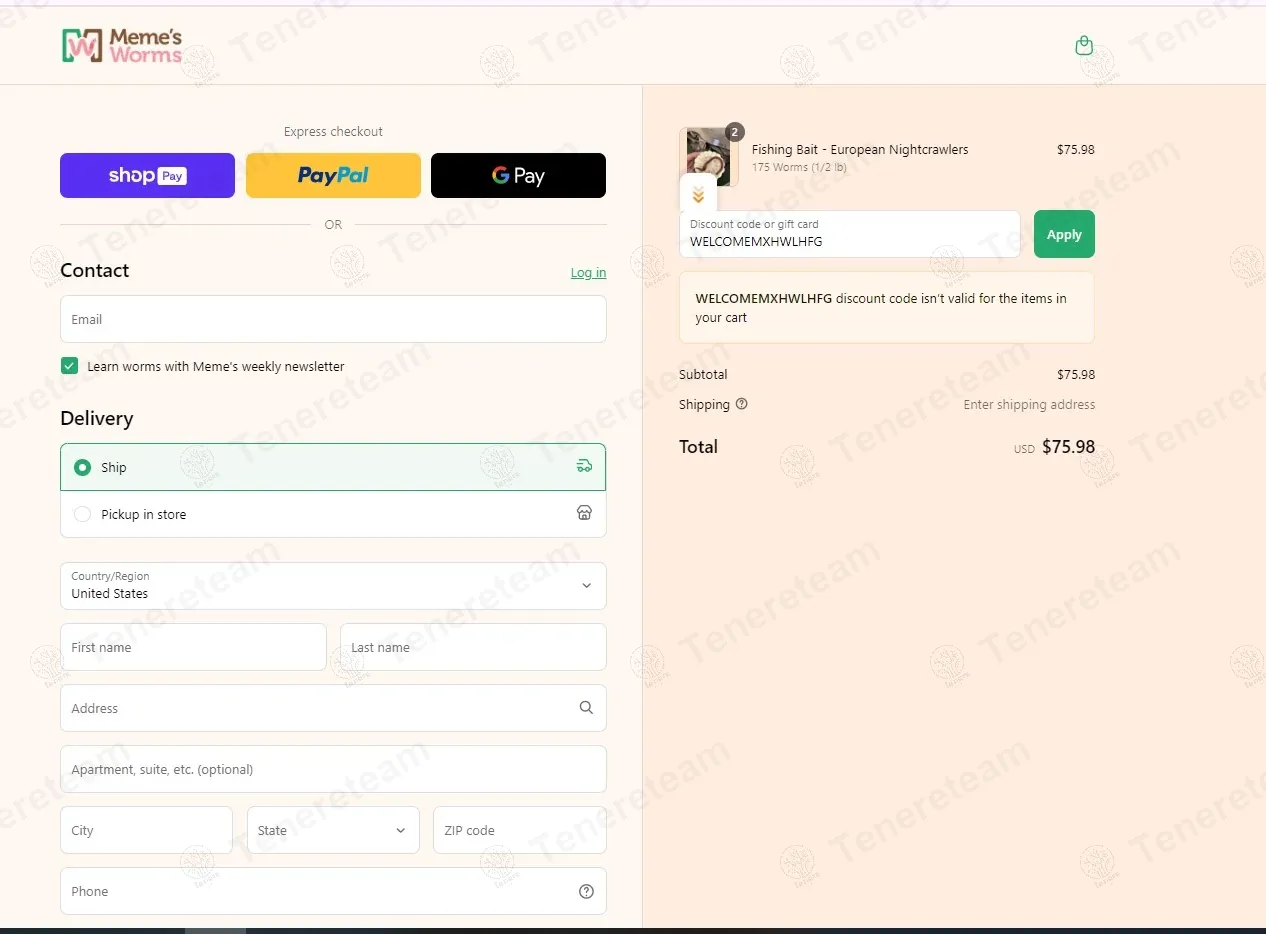Viewport: 1266px width, 934px height.
Task: Focus the First name field
Action: (193, 647)
